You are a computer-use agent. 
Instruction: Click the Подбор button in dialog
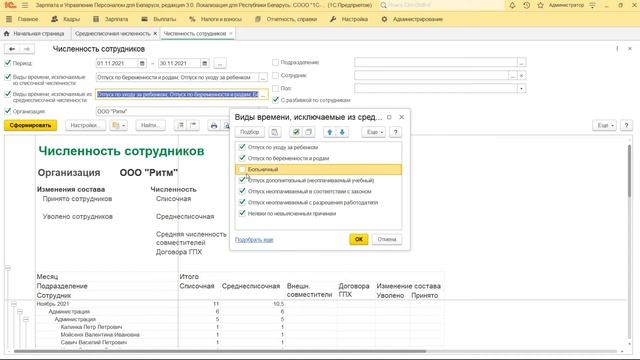pyautogui.click(x=249, y=132)
